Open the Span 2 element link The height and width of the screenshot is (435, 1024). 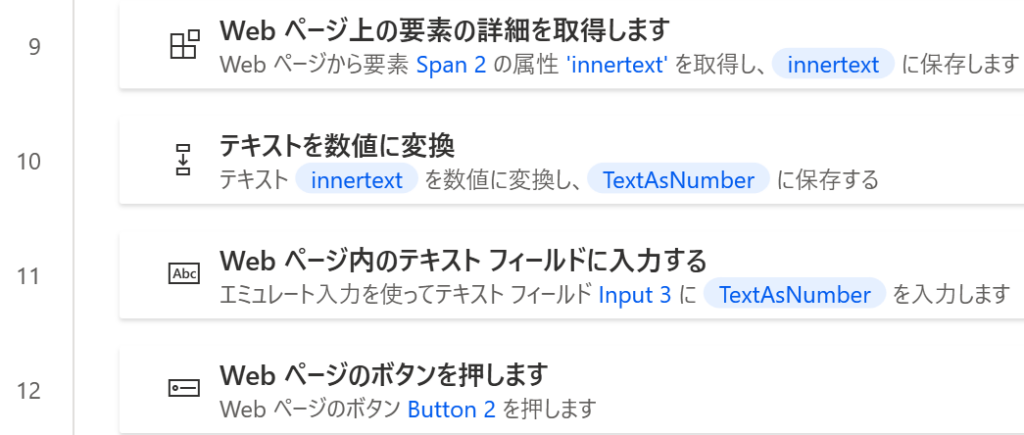pyautogui.click(x=451, y=65)
